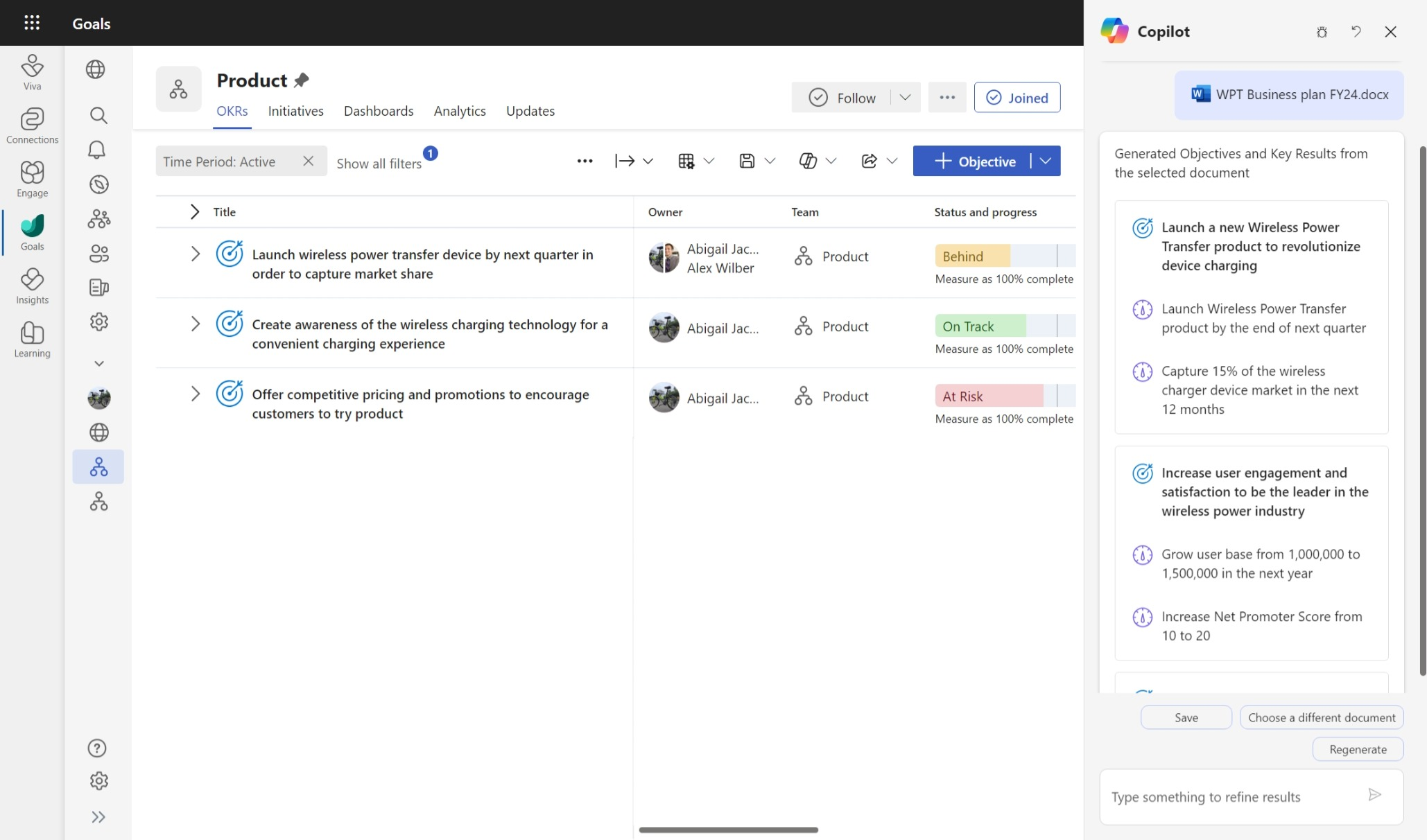This screenshot has height=840, width=1427.
Task: Switch to the Analytics tab
Action: coord(460,111)
